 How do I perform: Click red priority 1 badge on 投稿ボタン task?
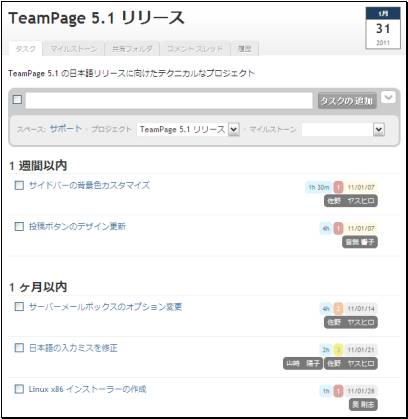pos(338,229)
